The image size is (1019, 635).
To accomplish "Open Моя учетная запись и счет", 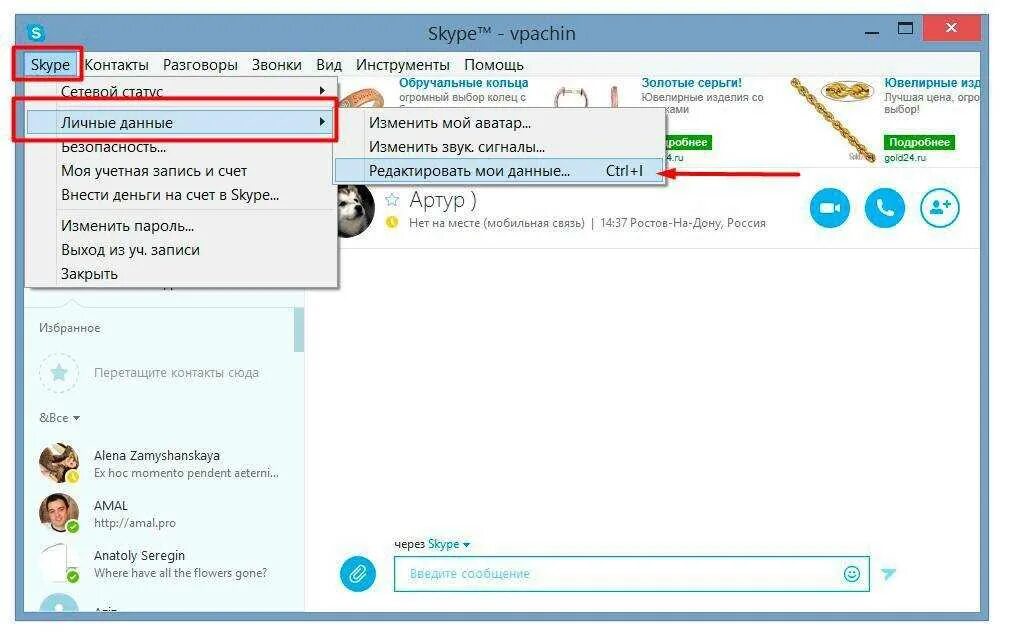I will pos(181,171).
